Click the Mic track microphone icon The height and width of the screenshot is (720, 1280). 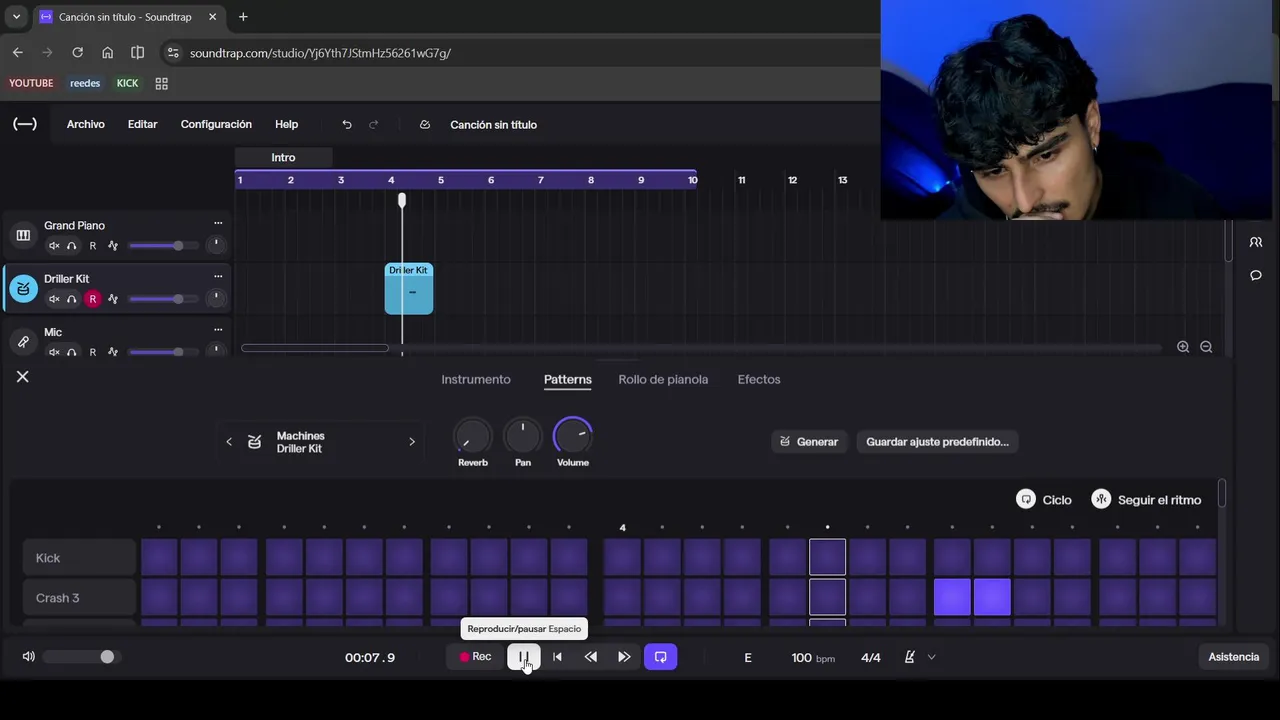(23, 342)
